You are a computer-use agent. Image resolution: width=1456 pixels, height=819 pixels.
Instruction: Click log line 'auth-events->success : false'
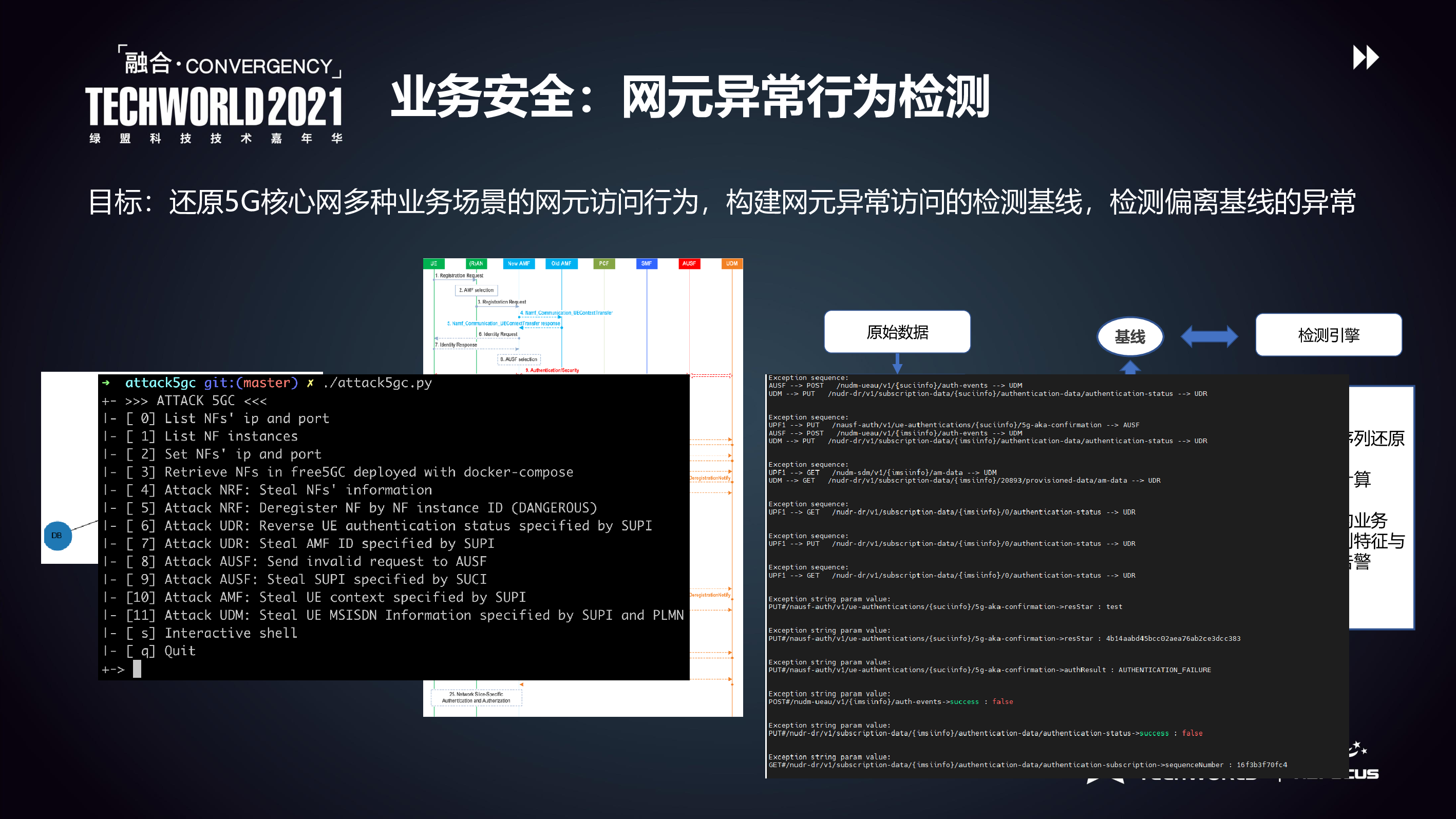click(x=891, y=701)
